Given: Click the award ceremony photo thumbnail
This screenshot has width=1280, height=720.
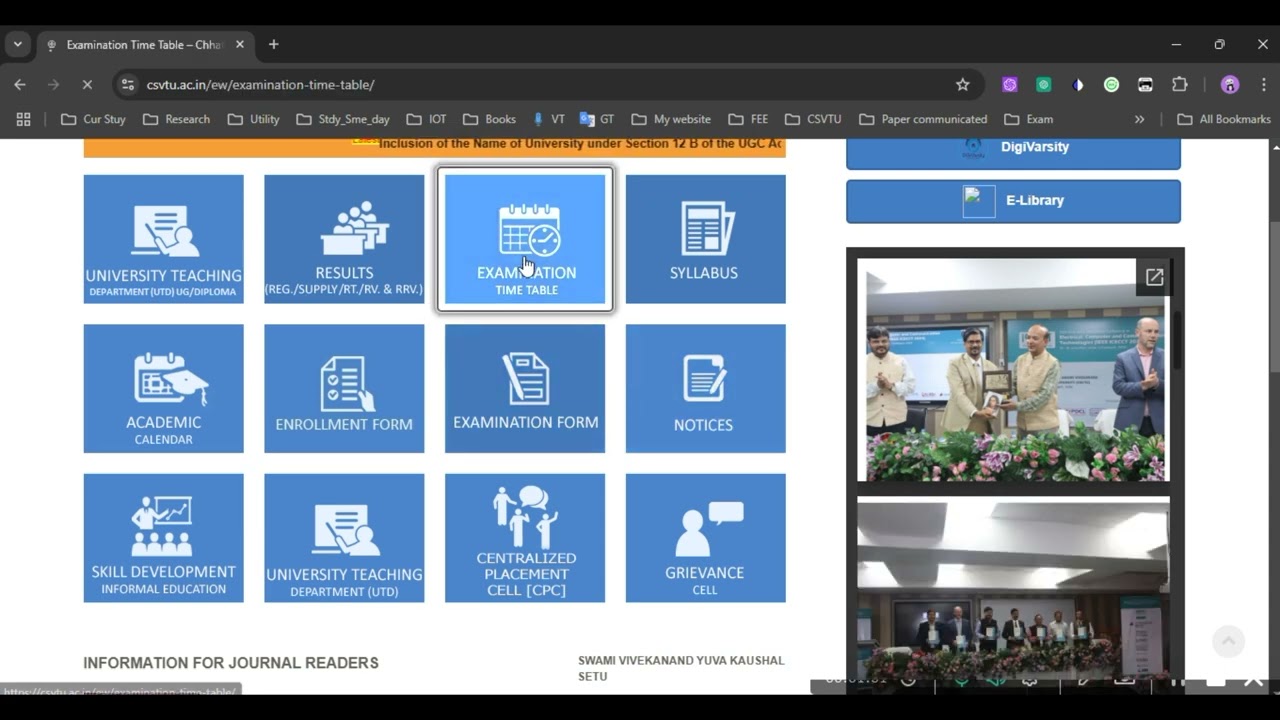Looking at the screenshot, I should click(x=1013, y=370).
